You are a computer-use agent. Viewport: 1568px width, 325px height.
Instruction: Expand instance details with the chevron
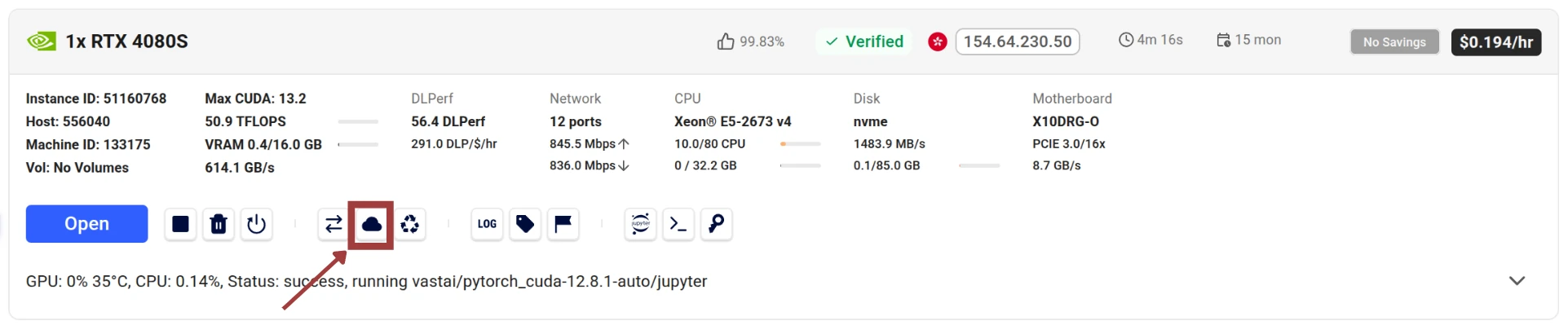click(x=1517, y=281)
